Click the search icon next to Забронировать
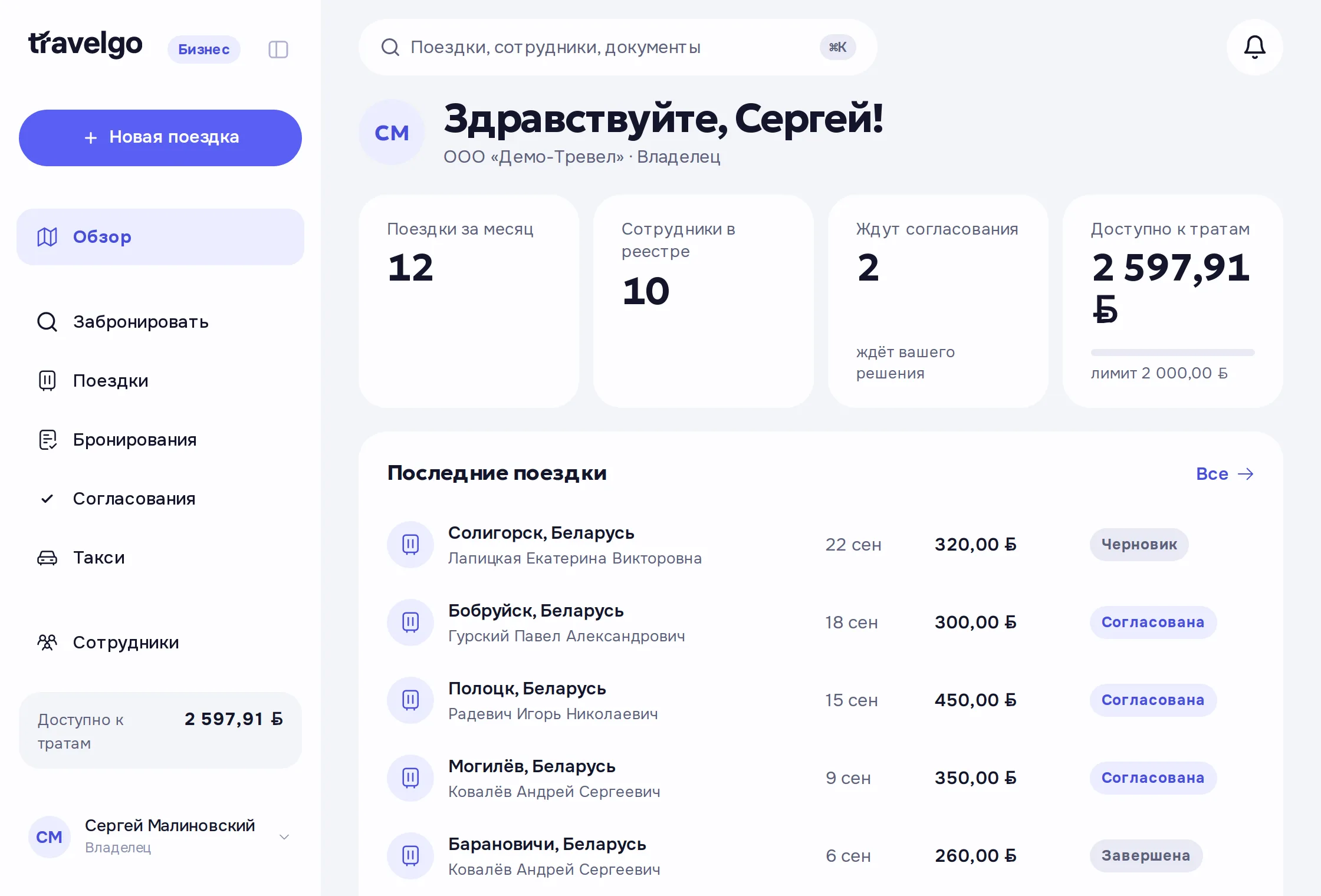Image resolution: width=1321 pixels, height=896 pixels. 47,322
